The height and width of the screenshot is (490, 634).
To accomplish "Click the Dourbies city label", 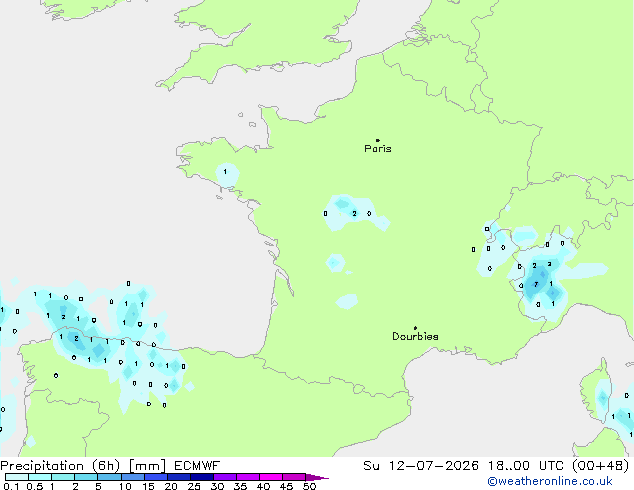I will click(x=415, y=336).
